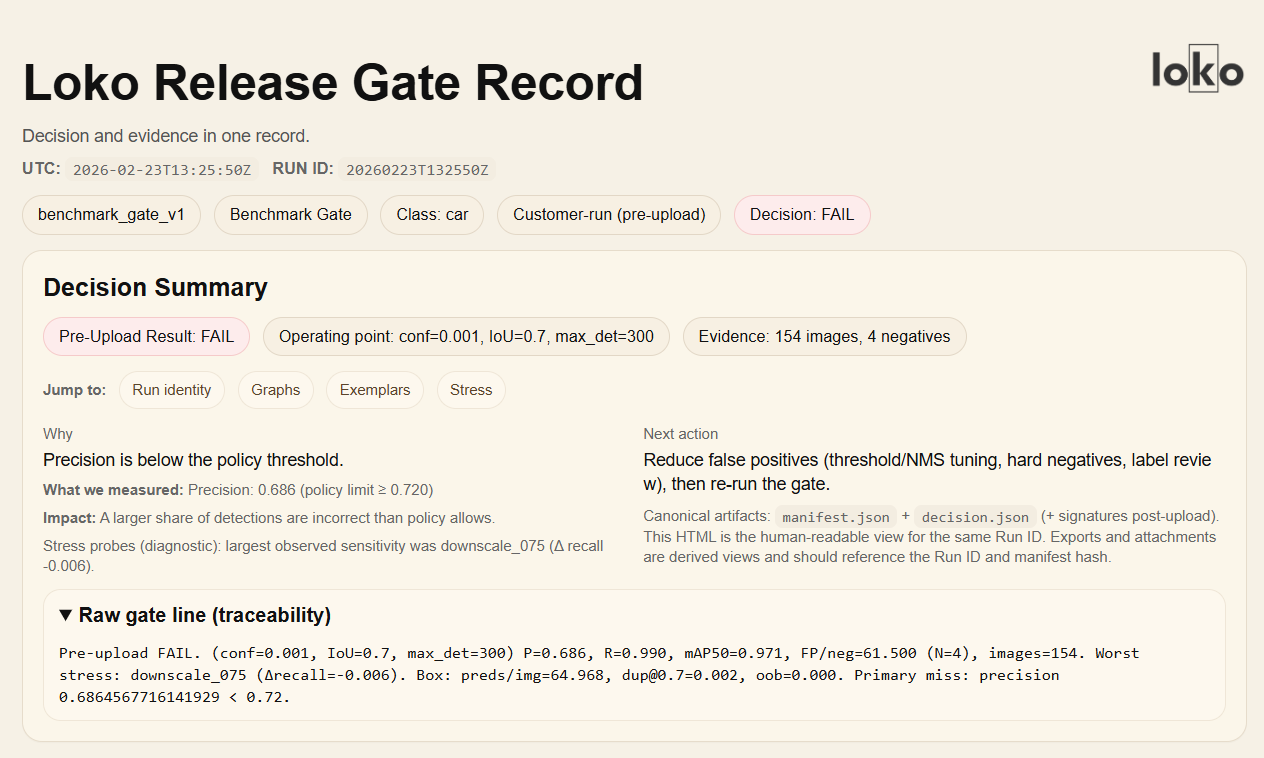Image resolution: width=1264 pixels, height=758 pixels.
Task: Jump to Graphs section
Action: [276, 390]
